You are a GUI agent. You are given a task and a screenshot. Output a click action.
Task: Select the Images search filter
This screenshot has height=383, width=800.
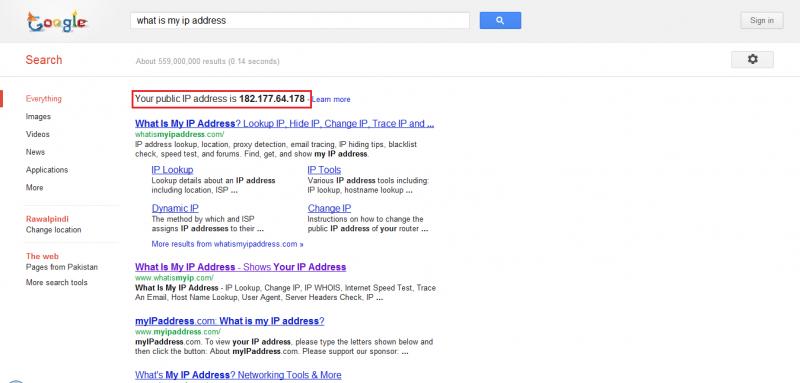click(x=38, y=116)
